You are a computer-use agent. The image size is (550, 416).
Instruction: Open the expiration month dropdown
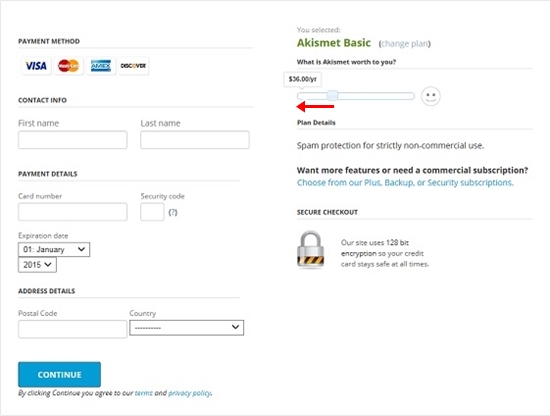pyautogui.click(x=54, y=249)
